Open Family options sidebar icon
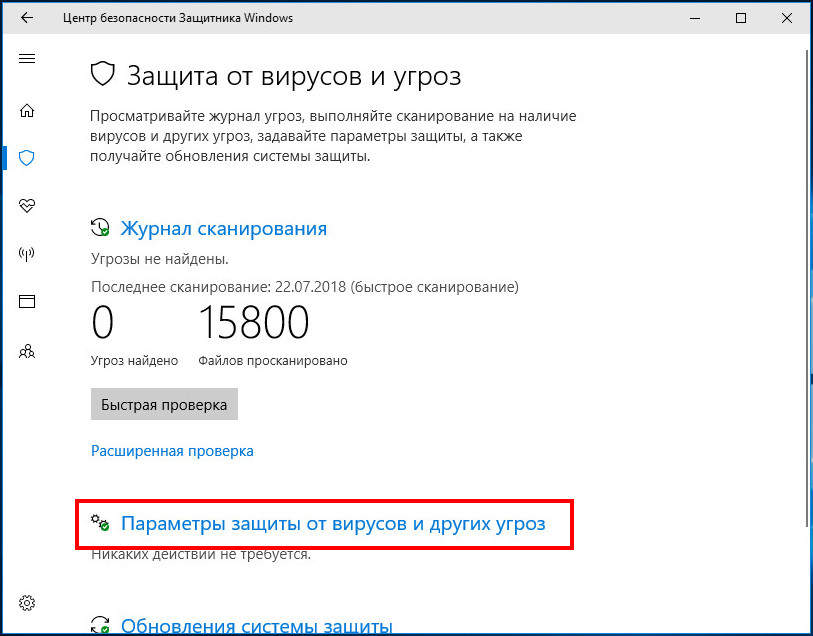The height and width of the screenshot is (636, 813). 27,351
